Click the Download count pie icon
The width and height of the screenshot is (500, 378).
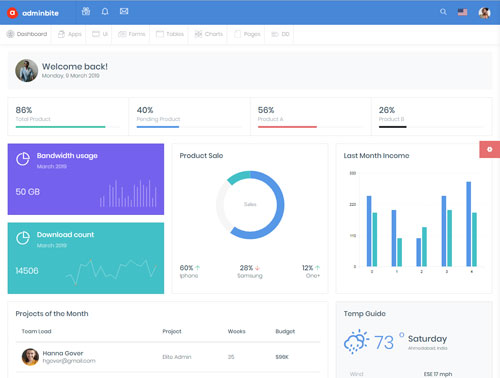pos(23,238)
